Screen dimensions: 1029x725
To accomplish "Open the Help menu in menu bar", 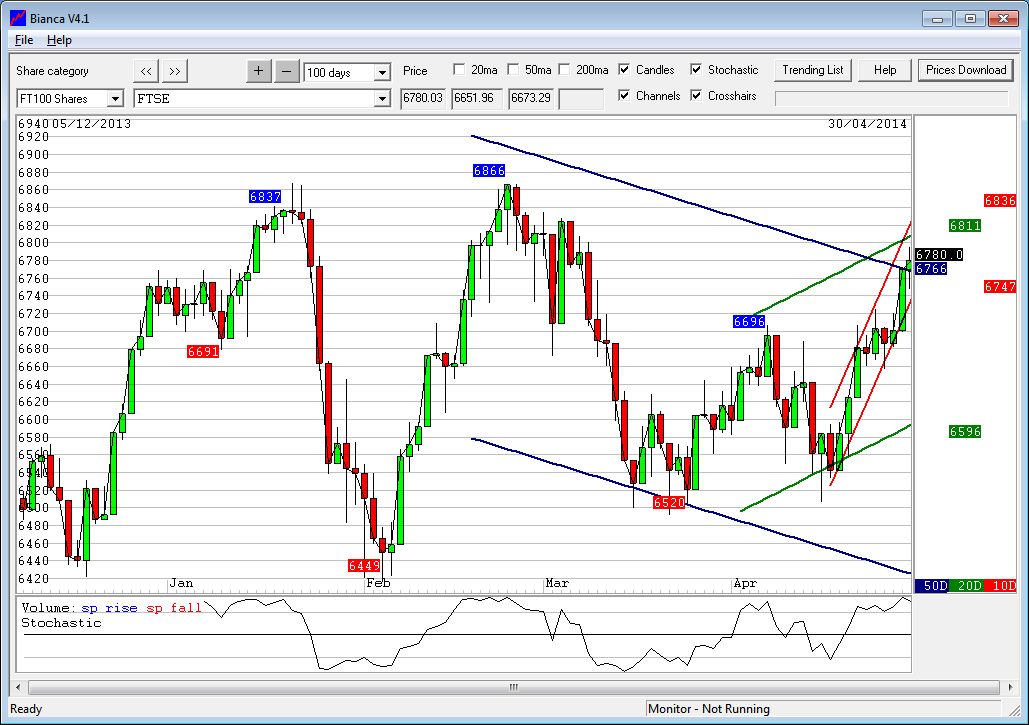I will (x=59, y=40).
